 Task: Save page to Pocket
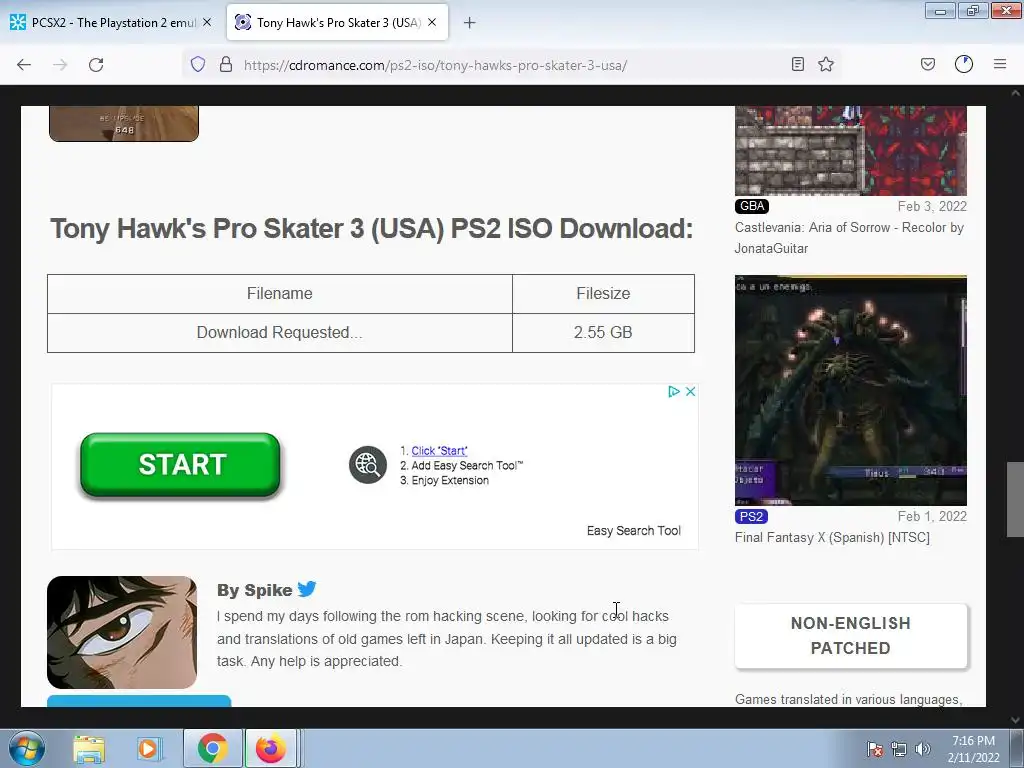click(x=928, y=64)
